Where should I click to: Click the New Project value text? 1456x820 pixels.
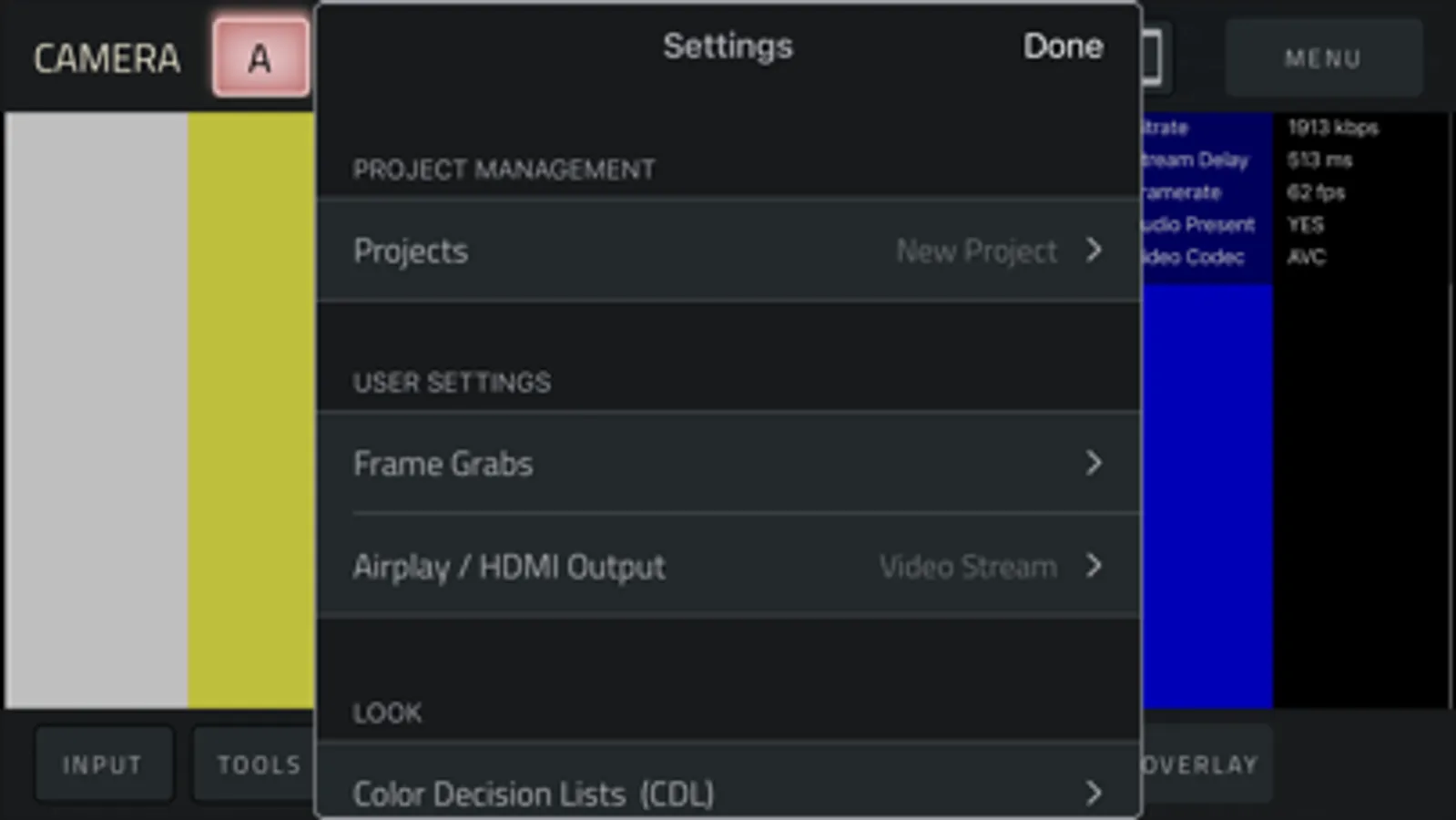(x=976, y=251)
